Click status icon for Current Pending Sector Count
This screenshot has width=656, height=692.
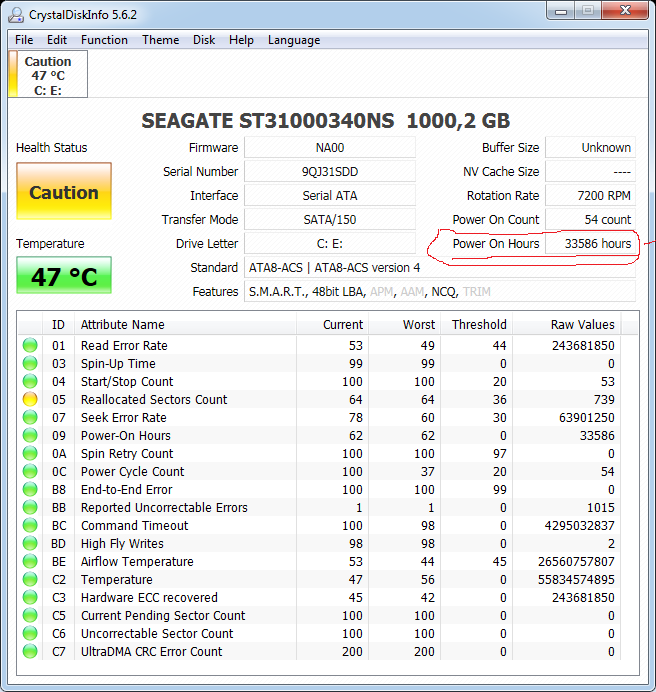(x=30, y=615)
